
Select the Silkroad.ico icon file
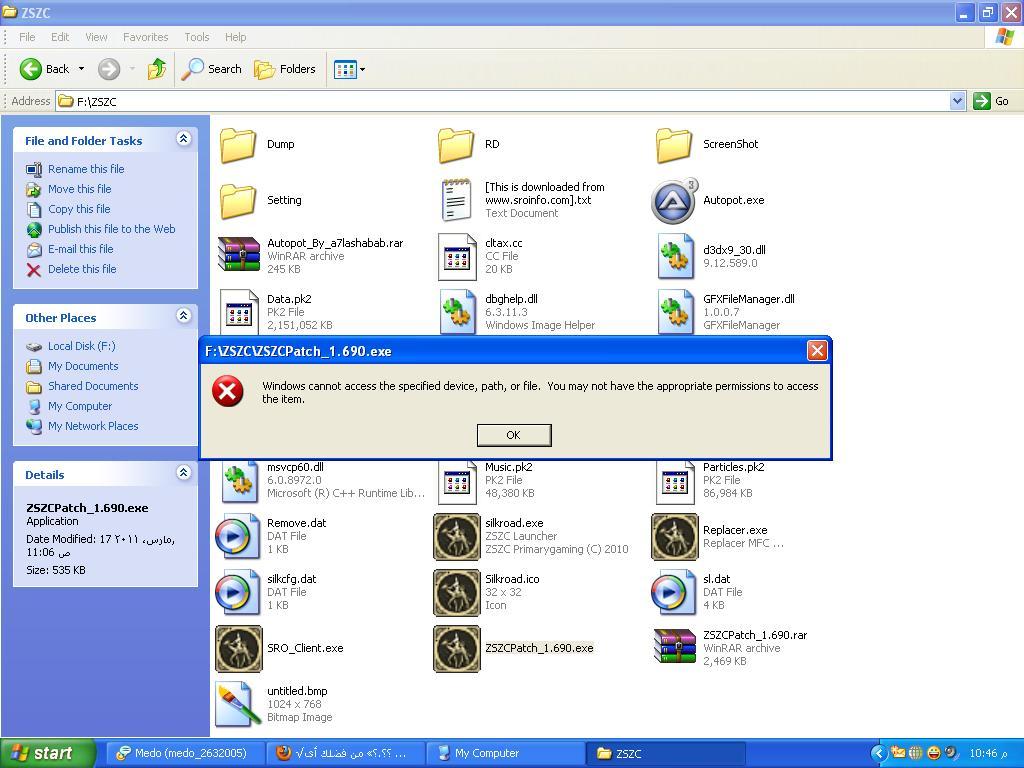tap(456, 592)
